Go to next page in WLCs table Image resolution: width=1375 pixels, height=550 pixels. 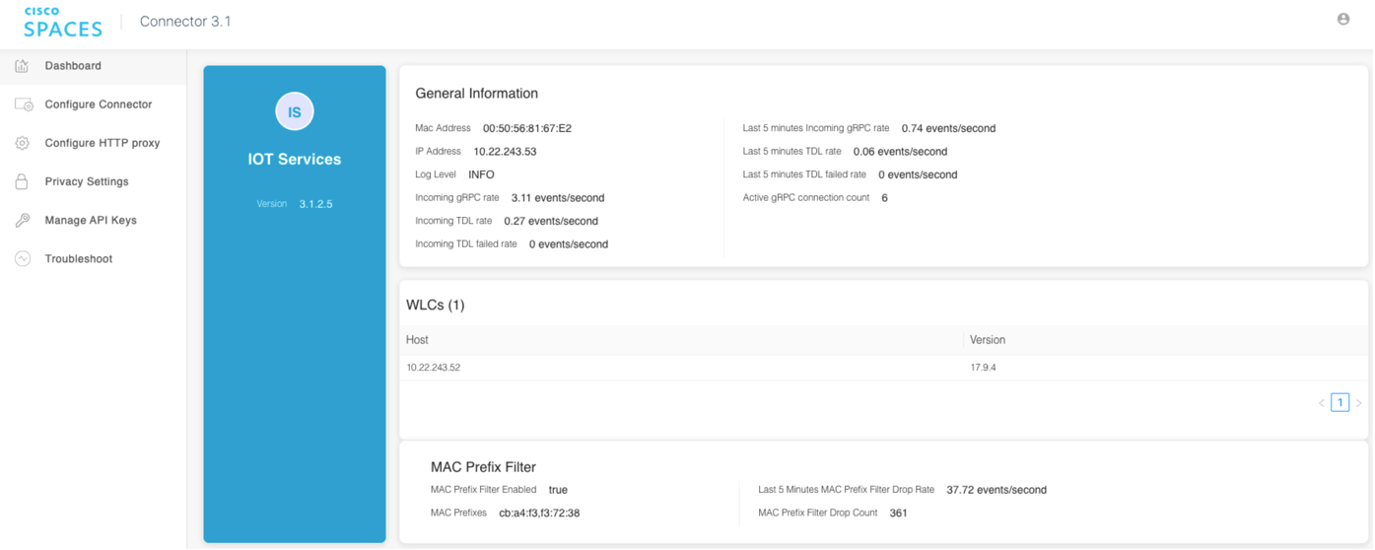coord(1358,403)
